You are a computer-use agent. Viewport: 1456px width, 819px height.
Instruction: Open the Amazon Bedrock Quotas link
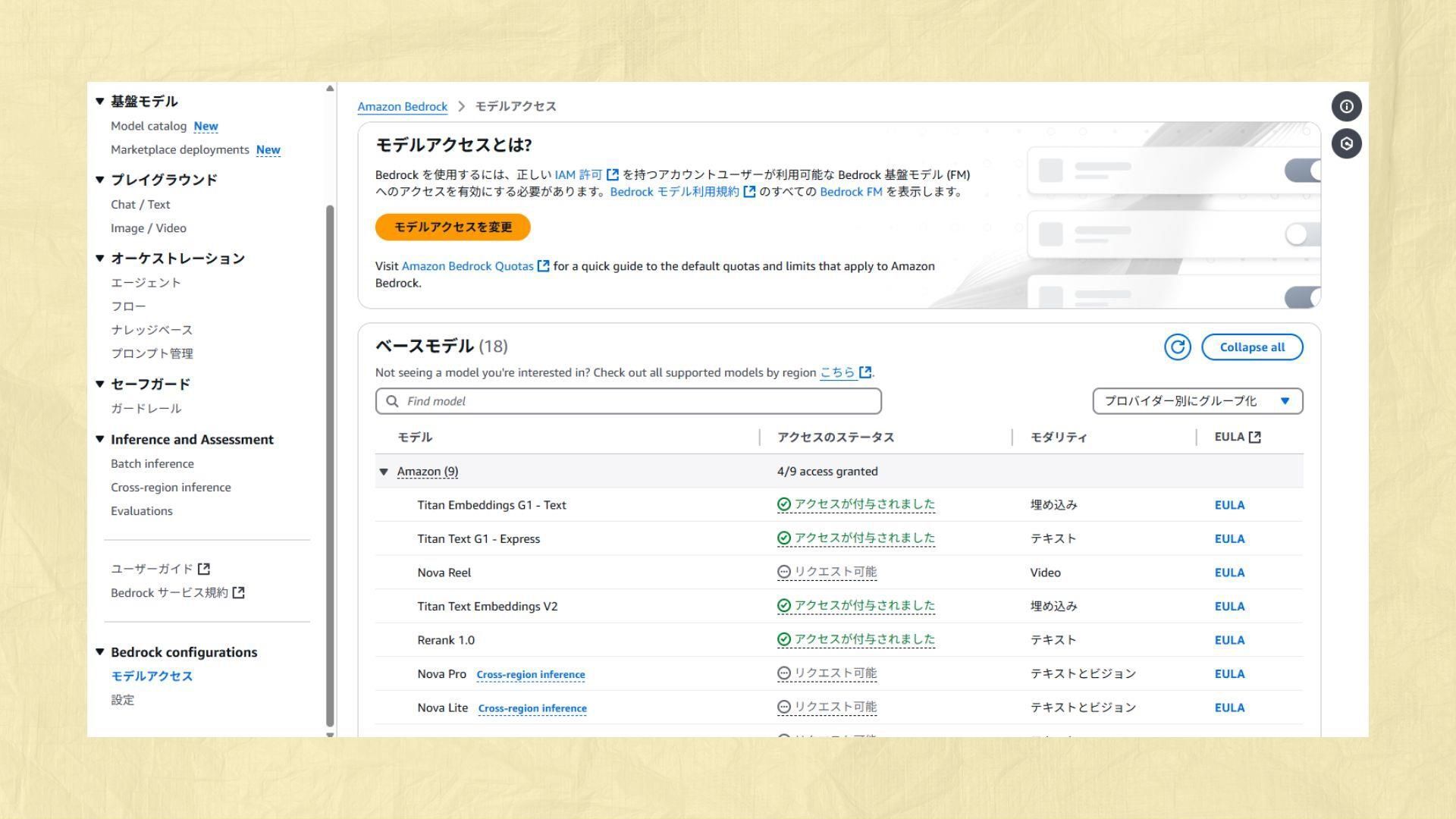pyautogui.click(x=467, y=266)
